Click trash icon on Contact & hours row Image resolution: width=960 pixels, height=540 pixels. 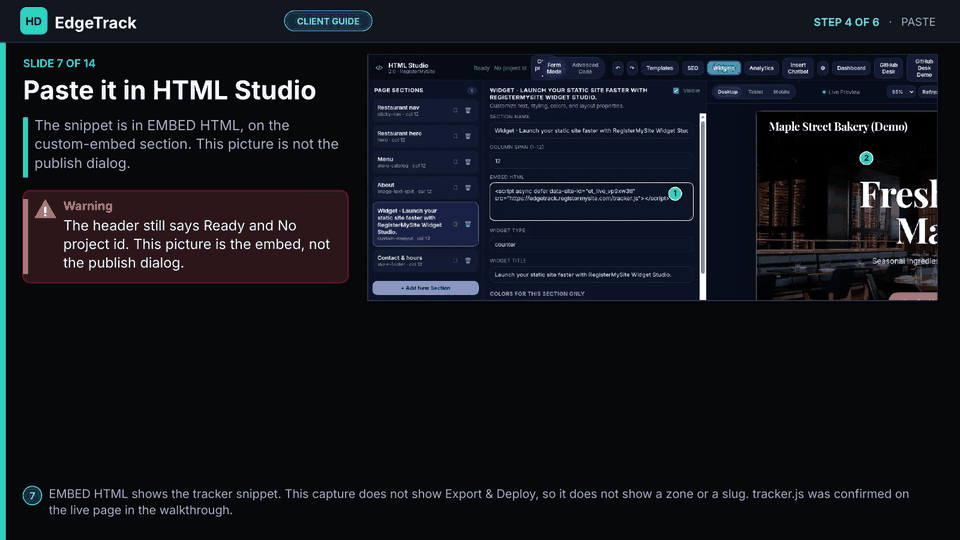pos(468,261)
